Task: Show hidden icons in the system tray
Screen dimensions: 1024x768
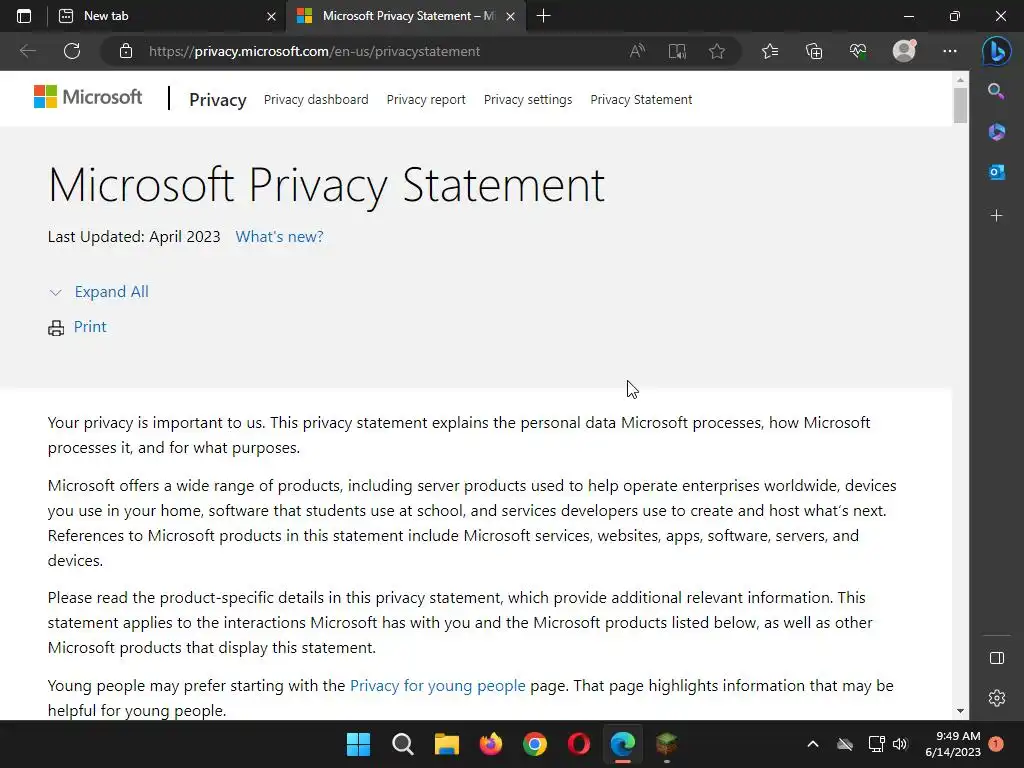Action: point(812,744)
